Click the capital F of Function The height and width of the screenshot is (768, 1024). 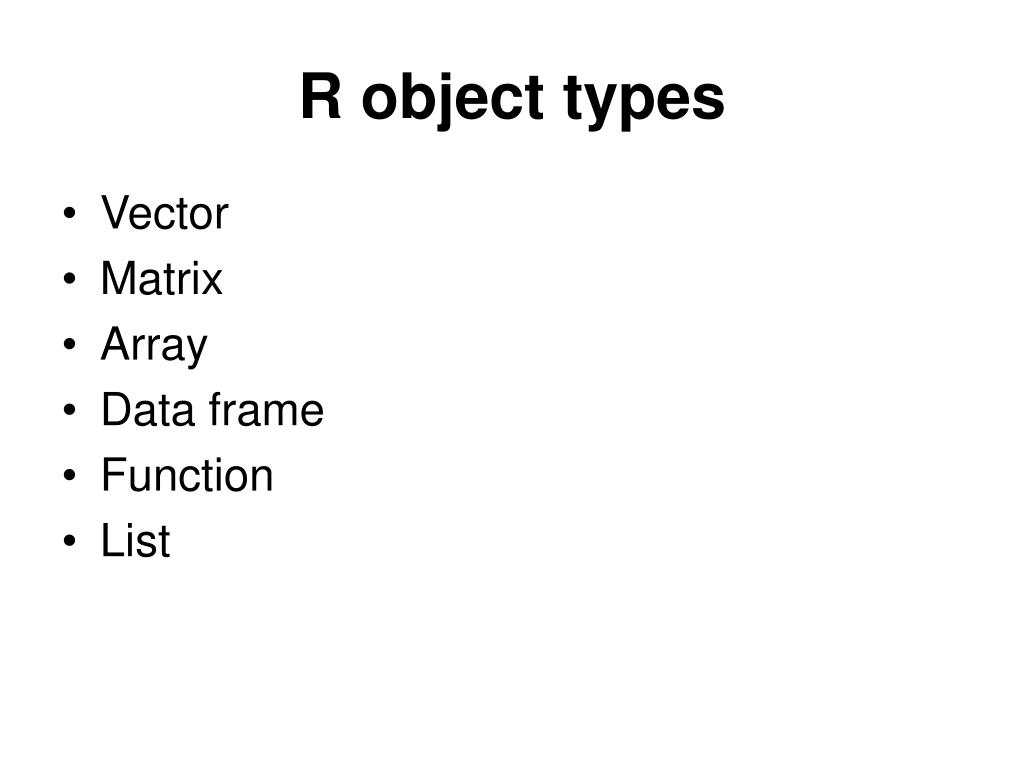114,475
